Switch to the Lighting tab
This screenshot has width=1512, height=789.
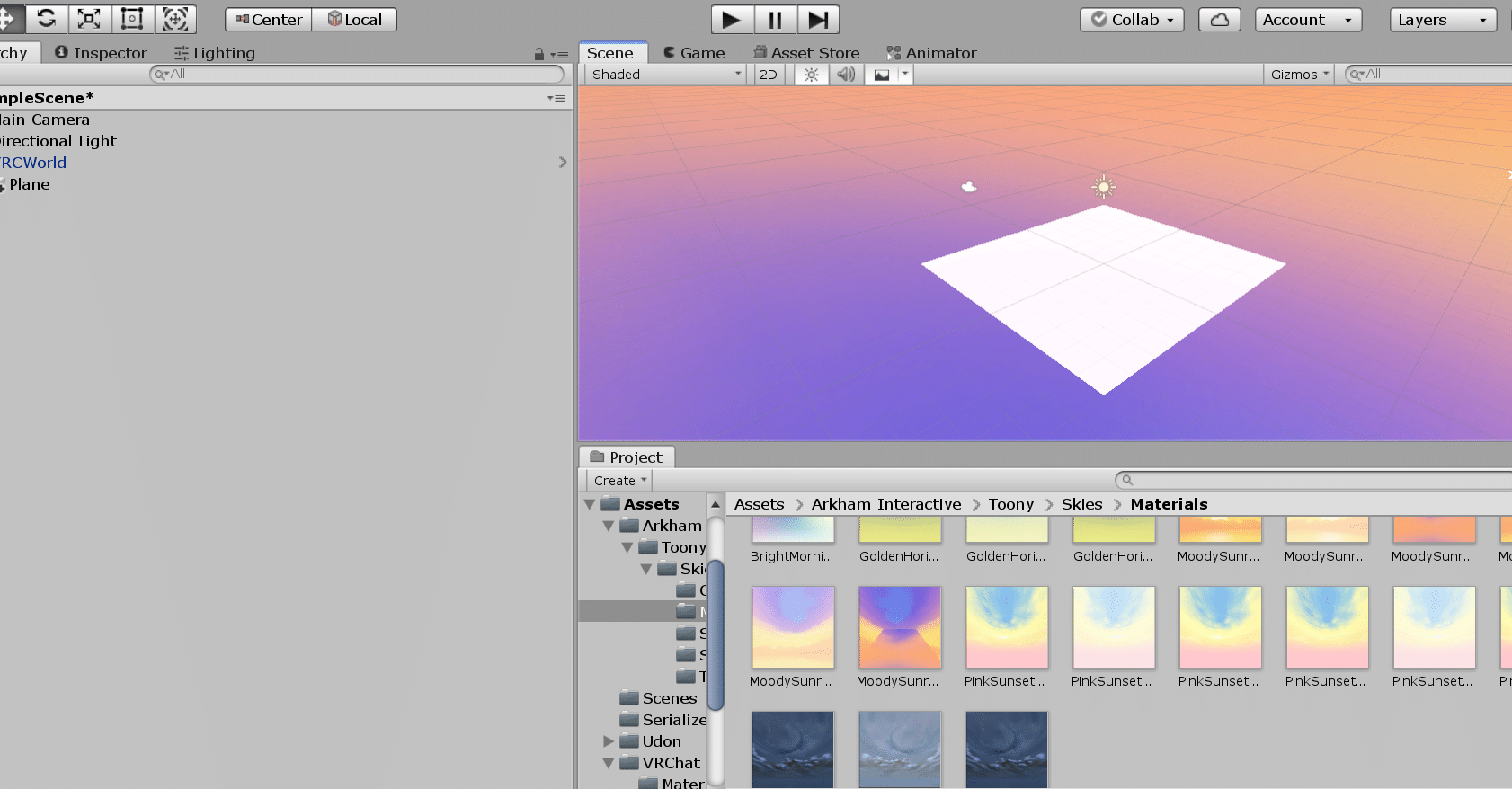pyautogui.click(x=215, y=53)
